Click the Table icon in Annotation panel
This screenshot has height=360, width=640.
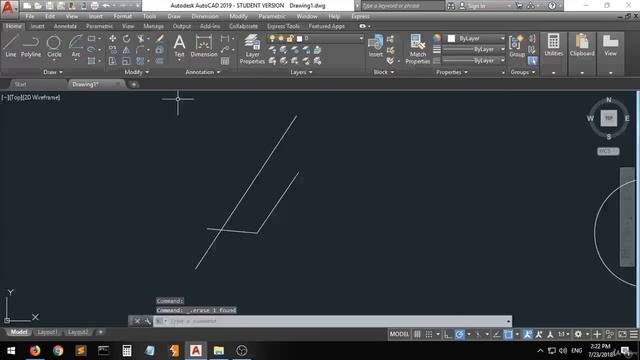[x=225, y=61]
